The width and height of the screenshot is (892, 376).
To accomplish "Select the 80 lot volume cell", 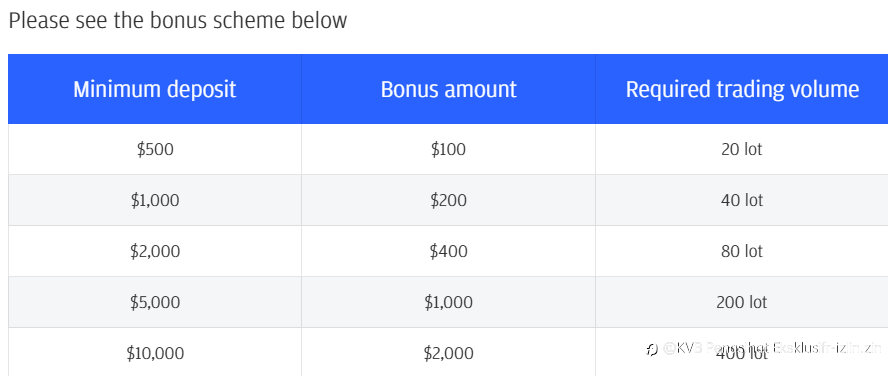I will [742, 251].
